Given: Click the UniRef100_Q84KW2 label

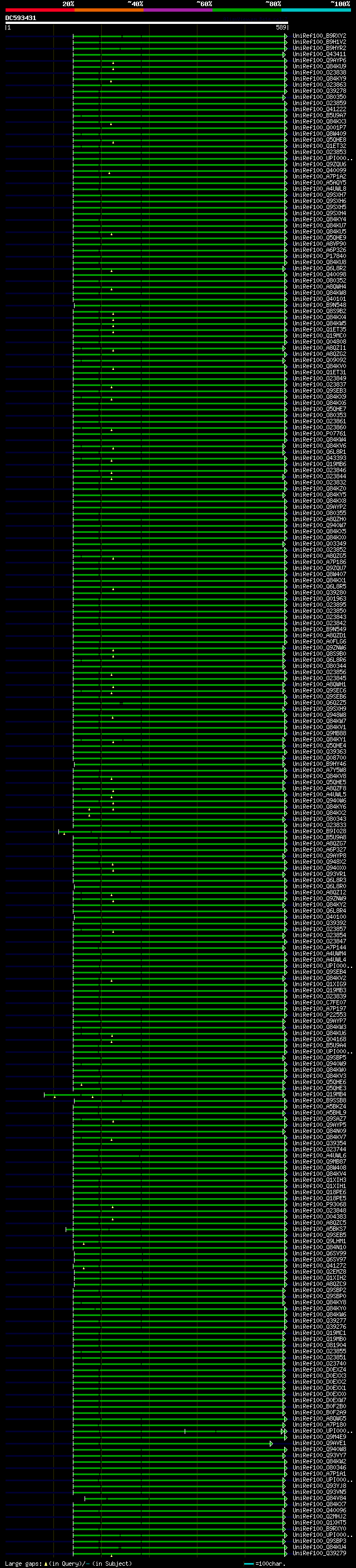Looking at the screenshot, I should 319,1461.
